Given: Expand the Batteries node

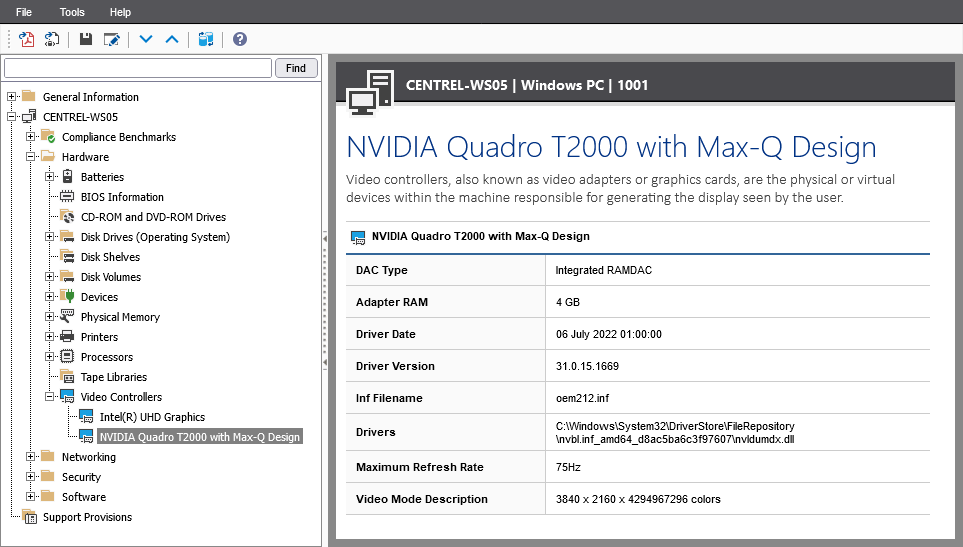Looking at the screenshot, I should click(x=49, y=177).
